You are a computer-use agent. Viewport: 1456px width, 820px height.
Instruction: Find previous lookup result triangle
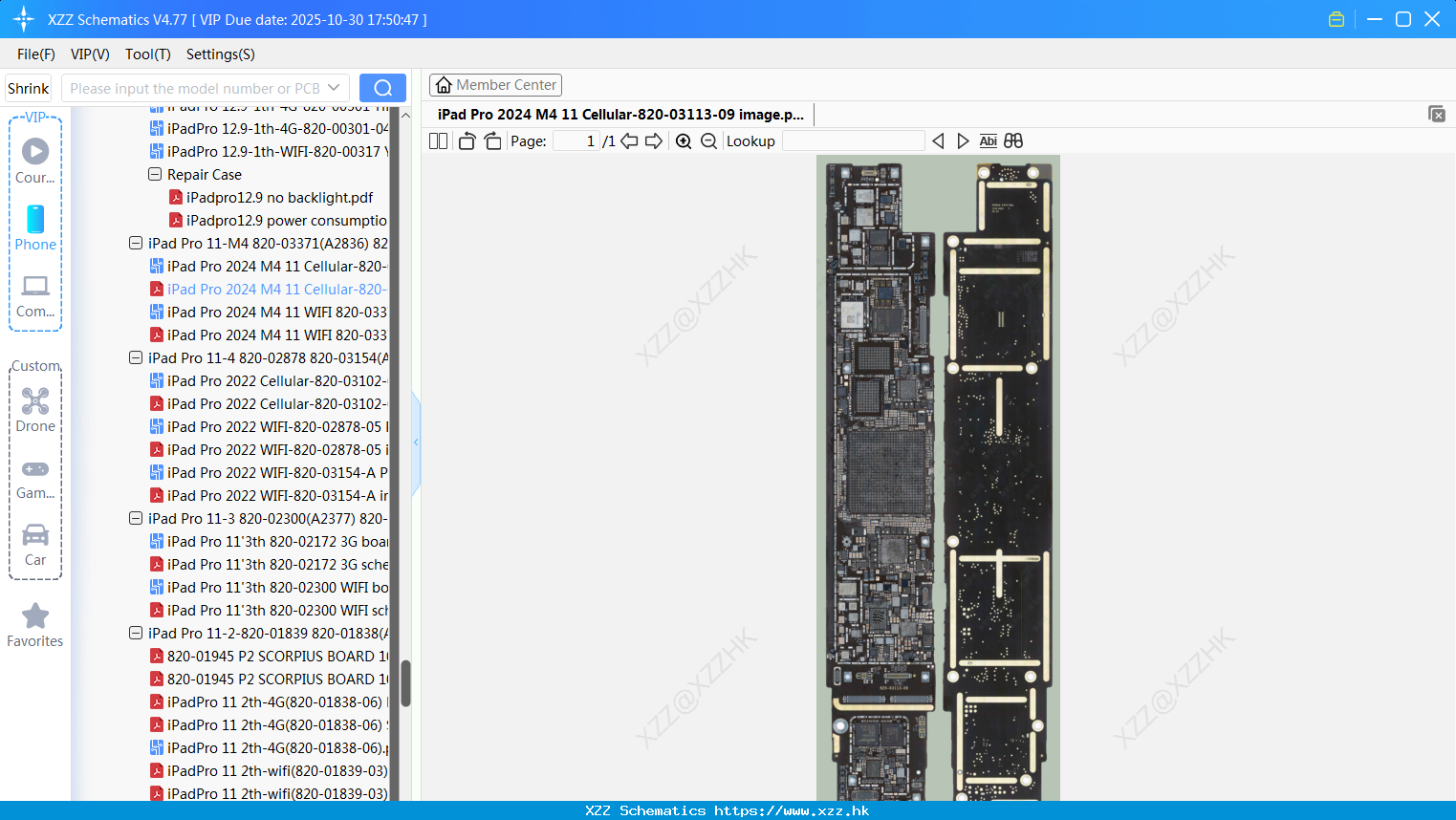click(938, 140)
